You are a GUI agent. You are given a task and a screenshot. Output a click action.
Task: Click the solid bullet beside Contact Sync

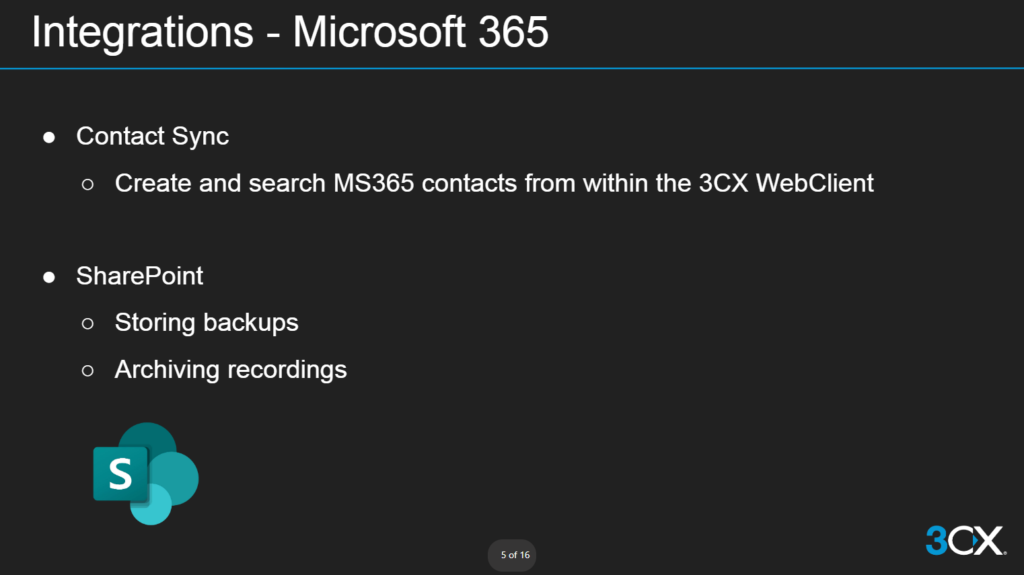pyautogui.click(x=49, y=137)
